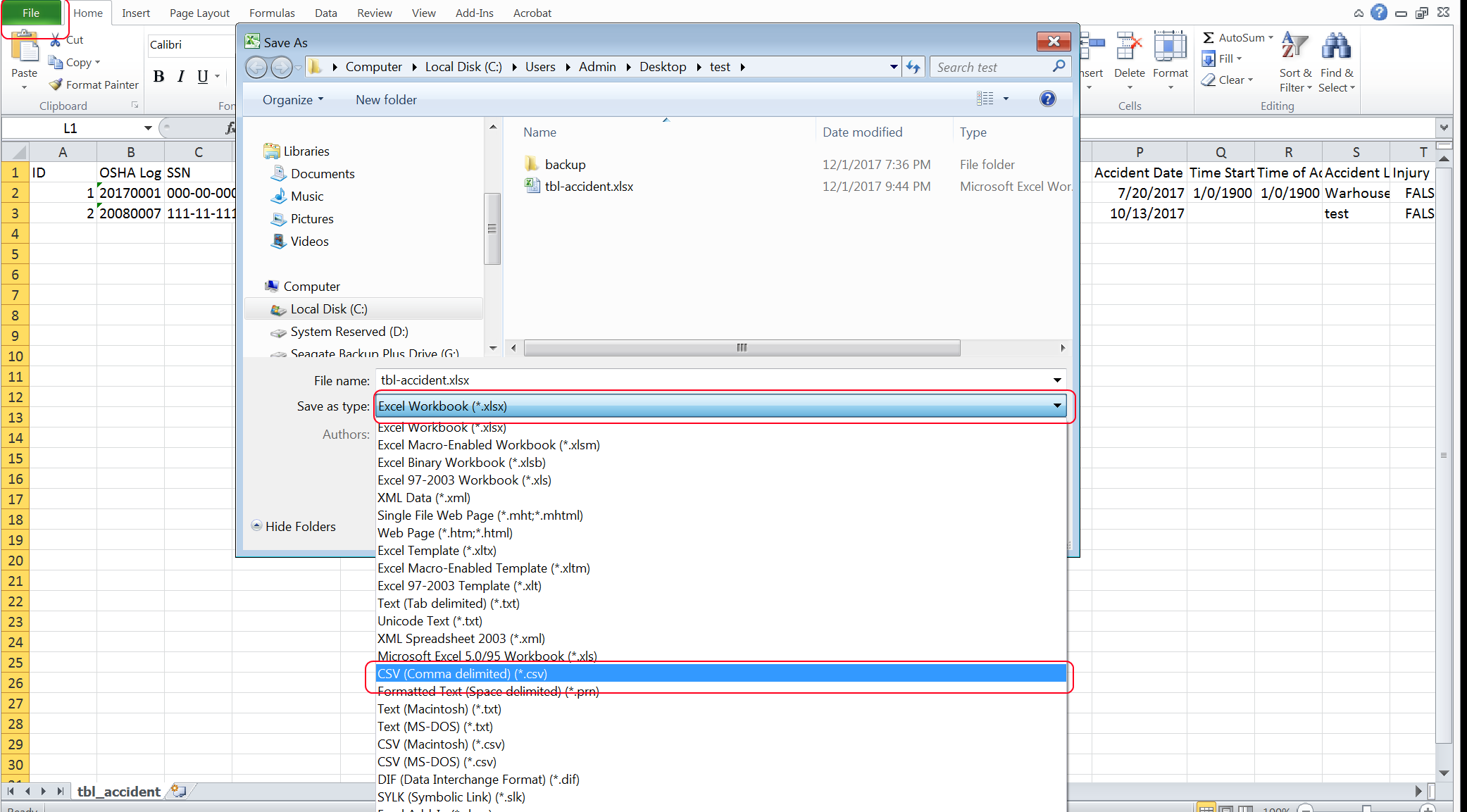Click the worksheet vertical scrollbar thumb
1467x812 pixels.
[x=1444, y=454]
